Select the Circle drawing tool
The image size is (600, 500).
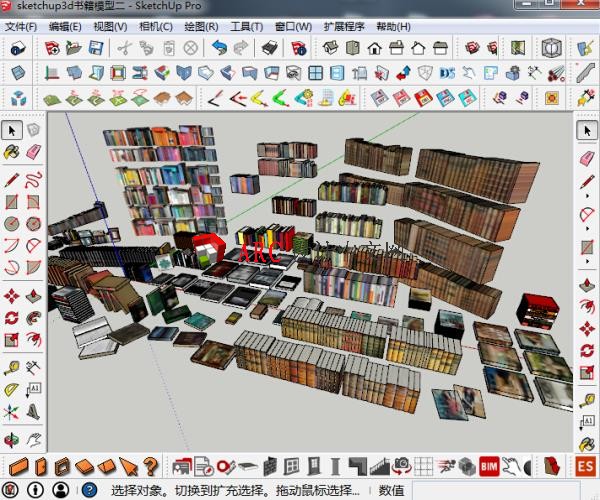point(12,224)
